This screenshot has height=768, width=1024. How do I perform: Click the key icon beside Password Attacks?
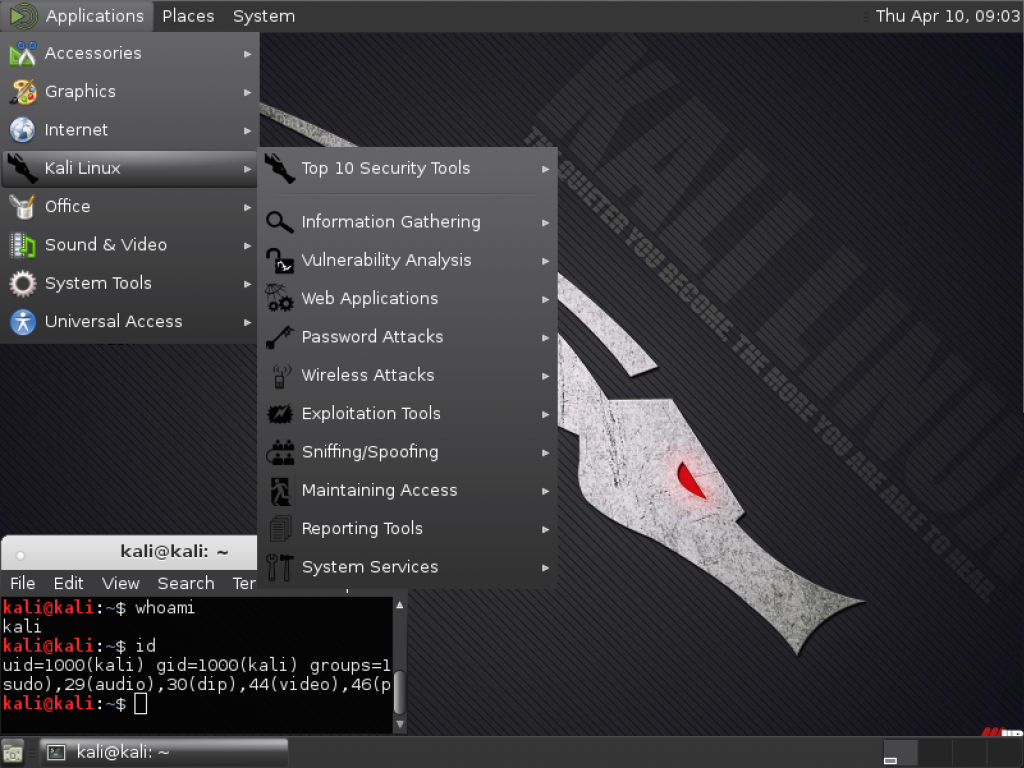pos(280,337)
